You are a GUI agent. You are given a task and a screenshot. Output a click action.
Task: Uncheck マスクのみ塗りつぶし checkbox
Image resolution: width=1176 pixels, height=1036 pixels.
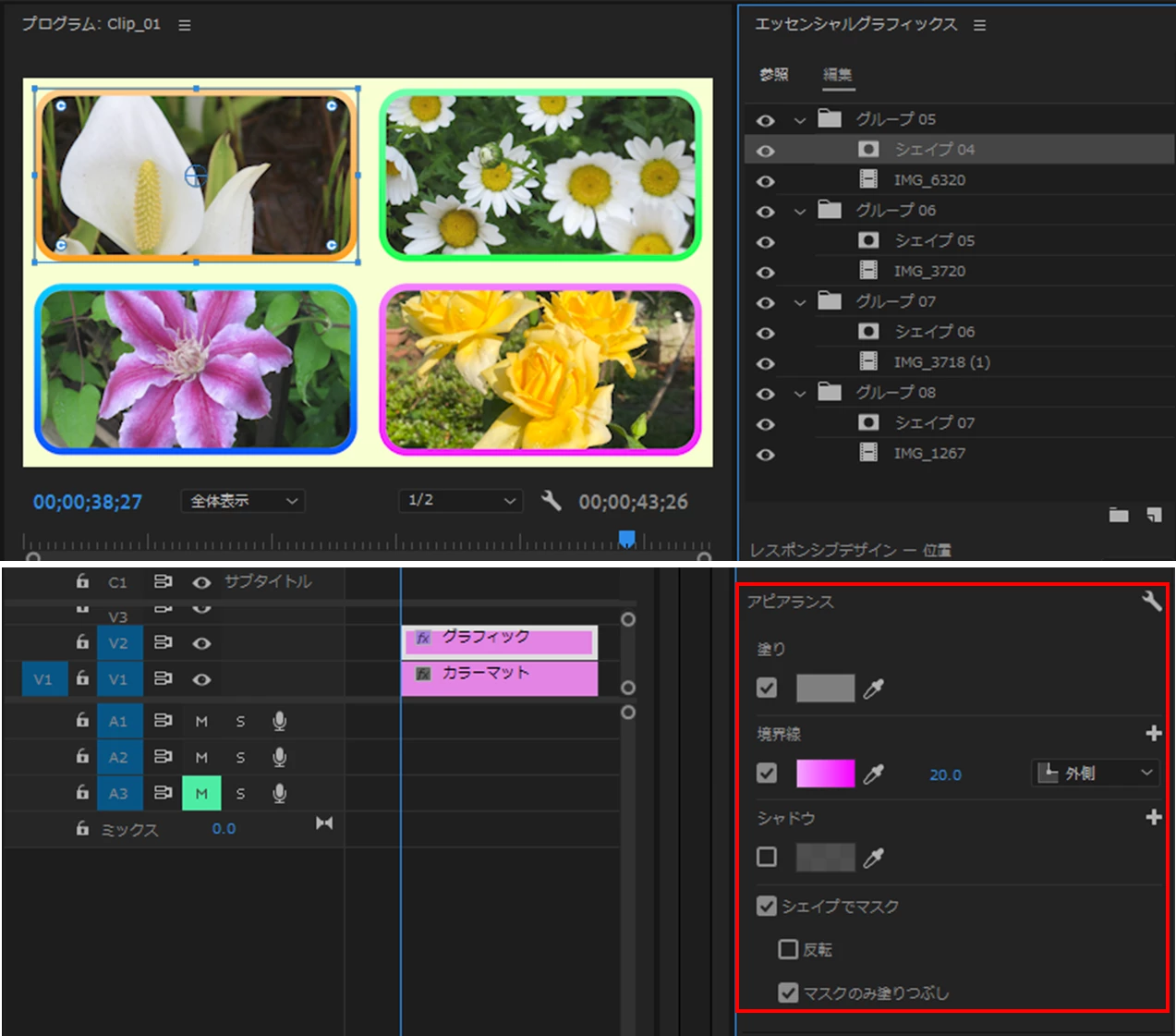point(788,993)
